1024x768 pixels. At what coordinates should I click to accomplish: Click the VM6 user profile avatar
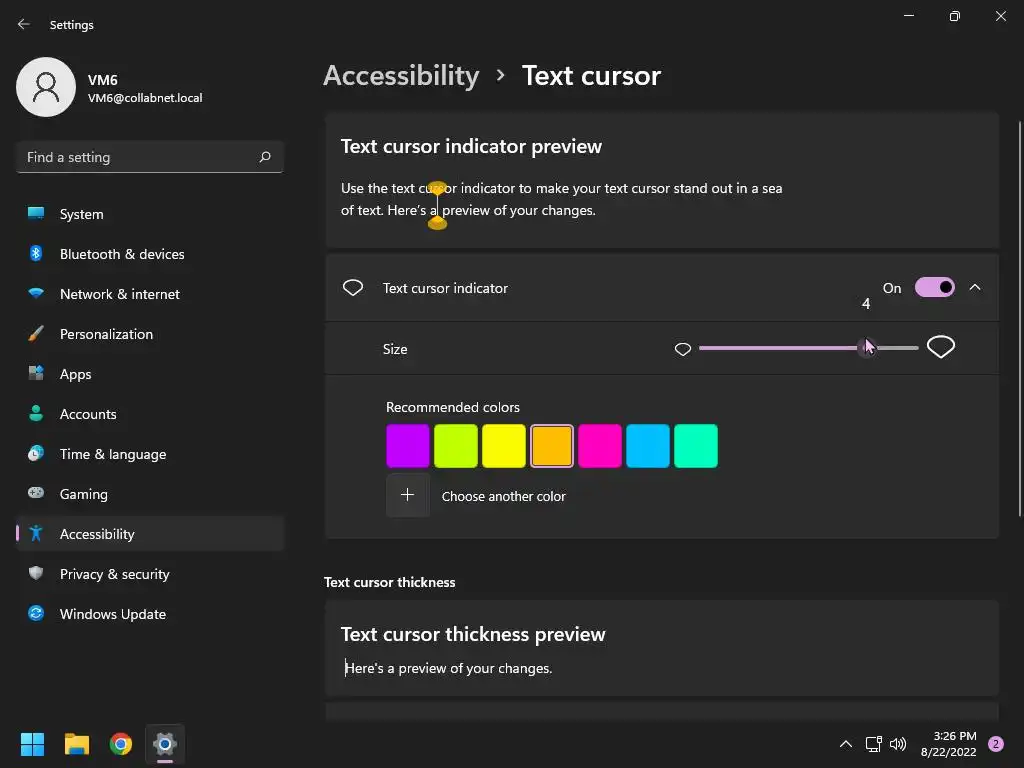coord(46,87)
